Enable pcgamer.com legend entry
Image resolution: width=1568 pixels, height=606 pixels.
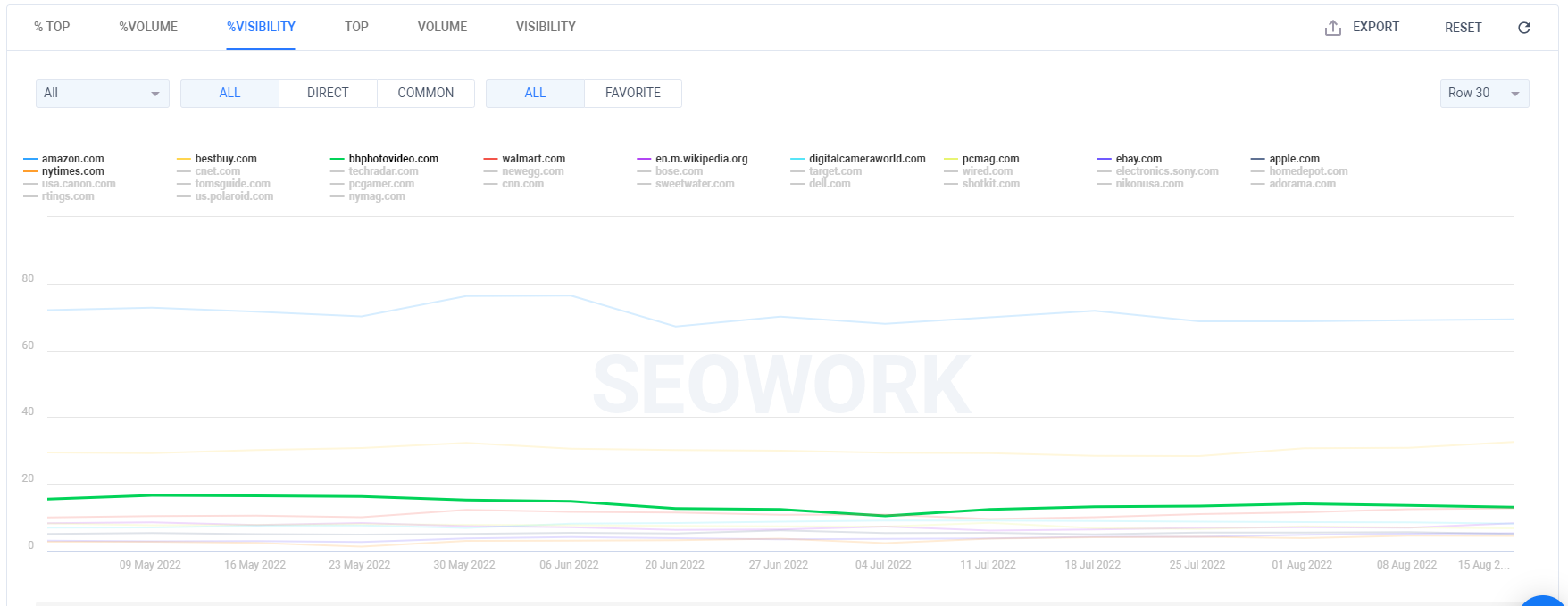372,184
